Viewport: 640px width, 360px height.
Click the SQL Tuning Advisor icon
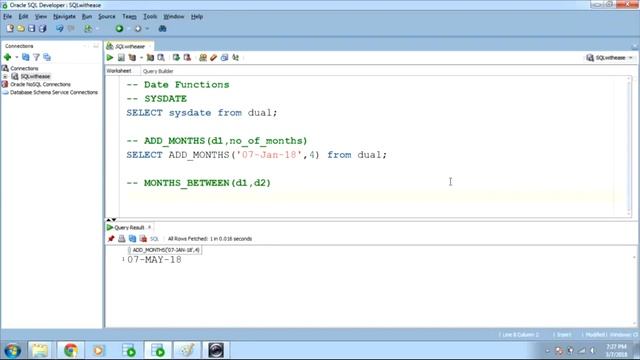161,58
